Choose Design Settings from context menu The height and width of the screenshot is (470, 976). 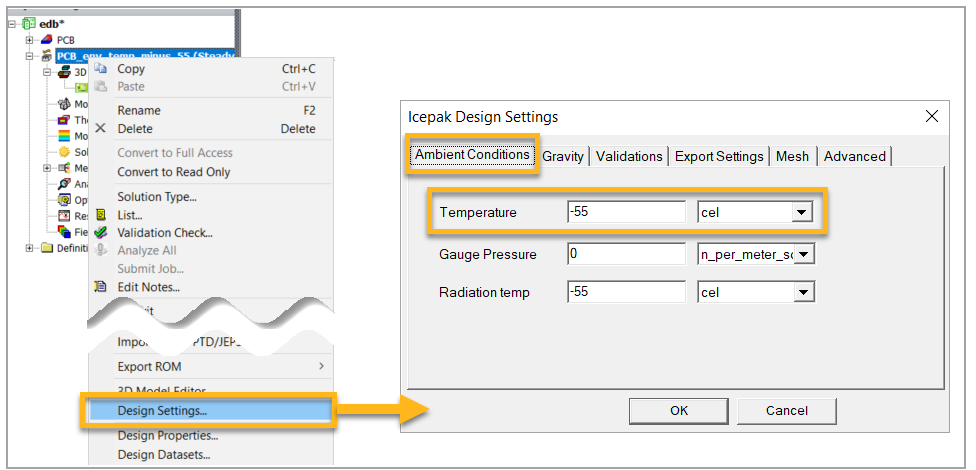pyautogui.click(x=162, y=411)
